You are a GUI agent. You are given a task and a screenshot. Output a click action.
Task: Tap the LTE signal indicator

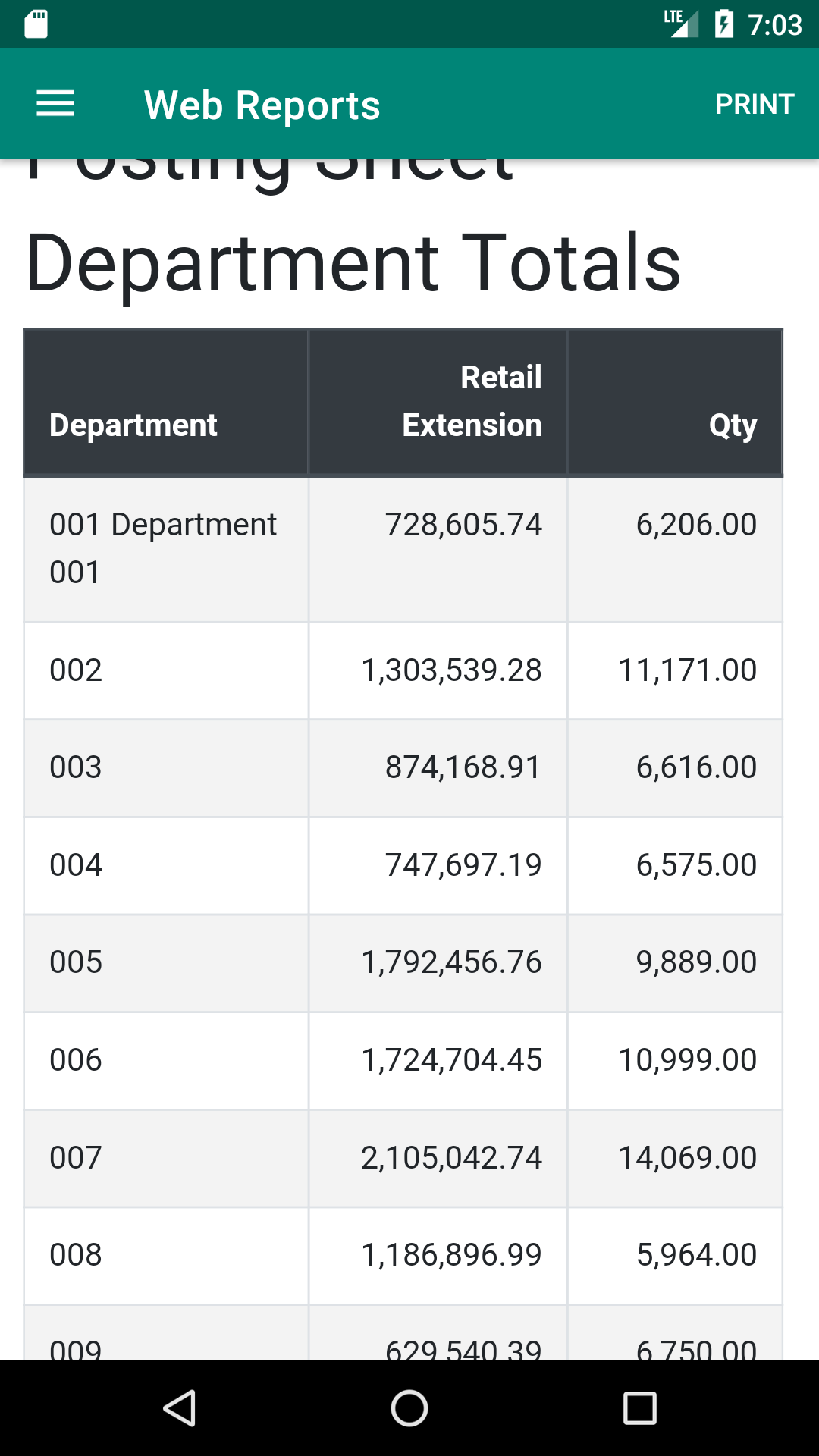(680, 24)
